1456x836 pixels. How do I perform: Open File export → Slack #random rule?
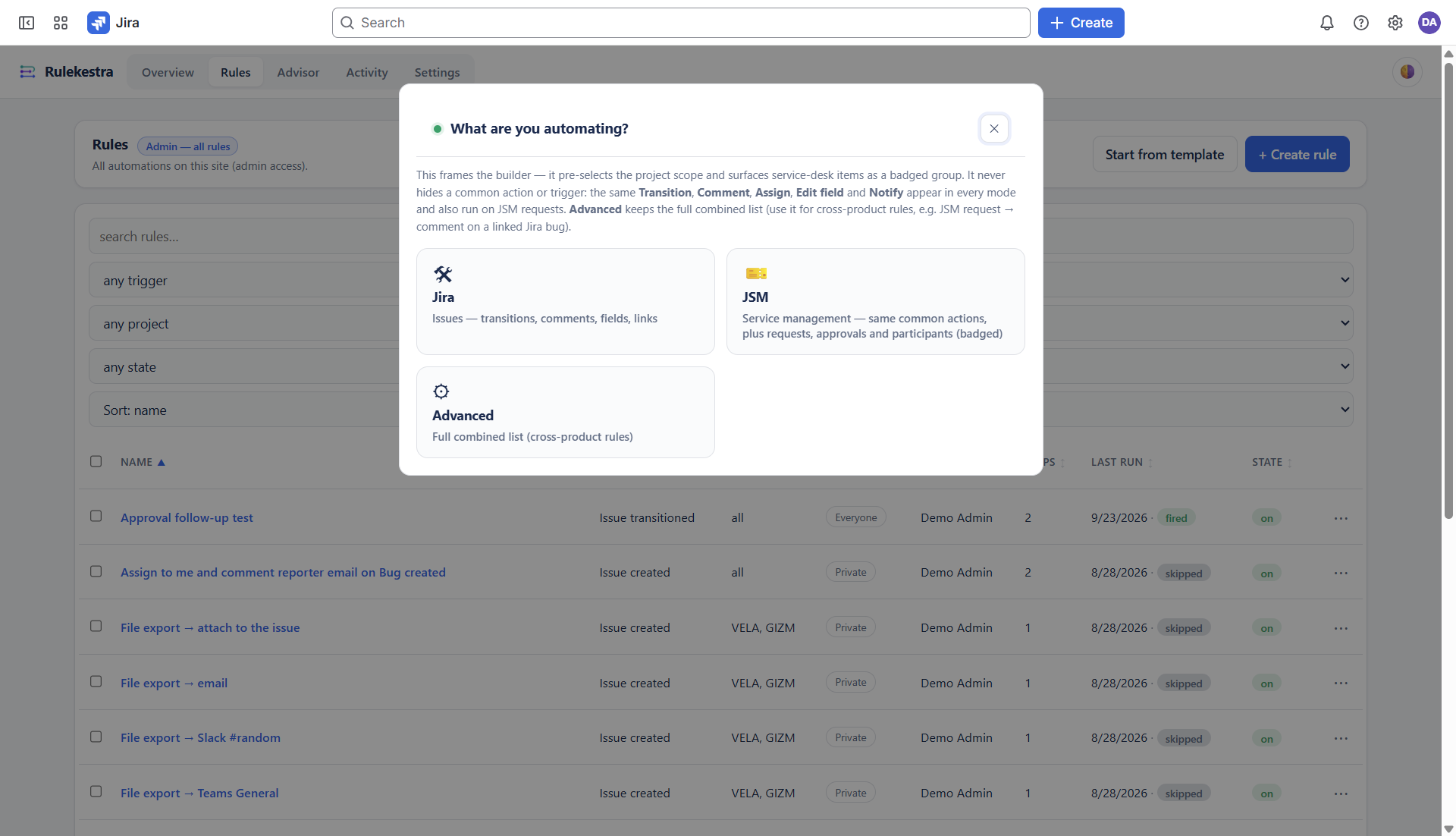coord(200,737)
